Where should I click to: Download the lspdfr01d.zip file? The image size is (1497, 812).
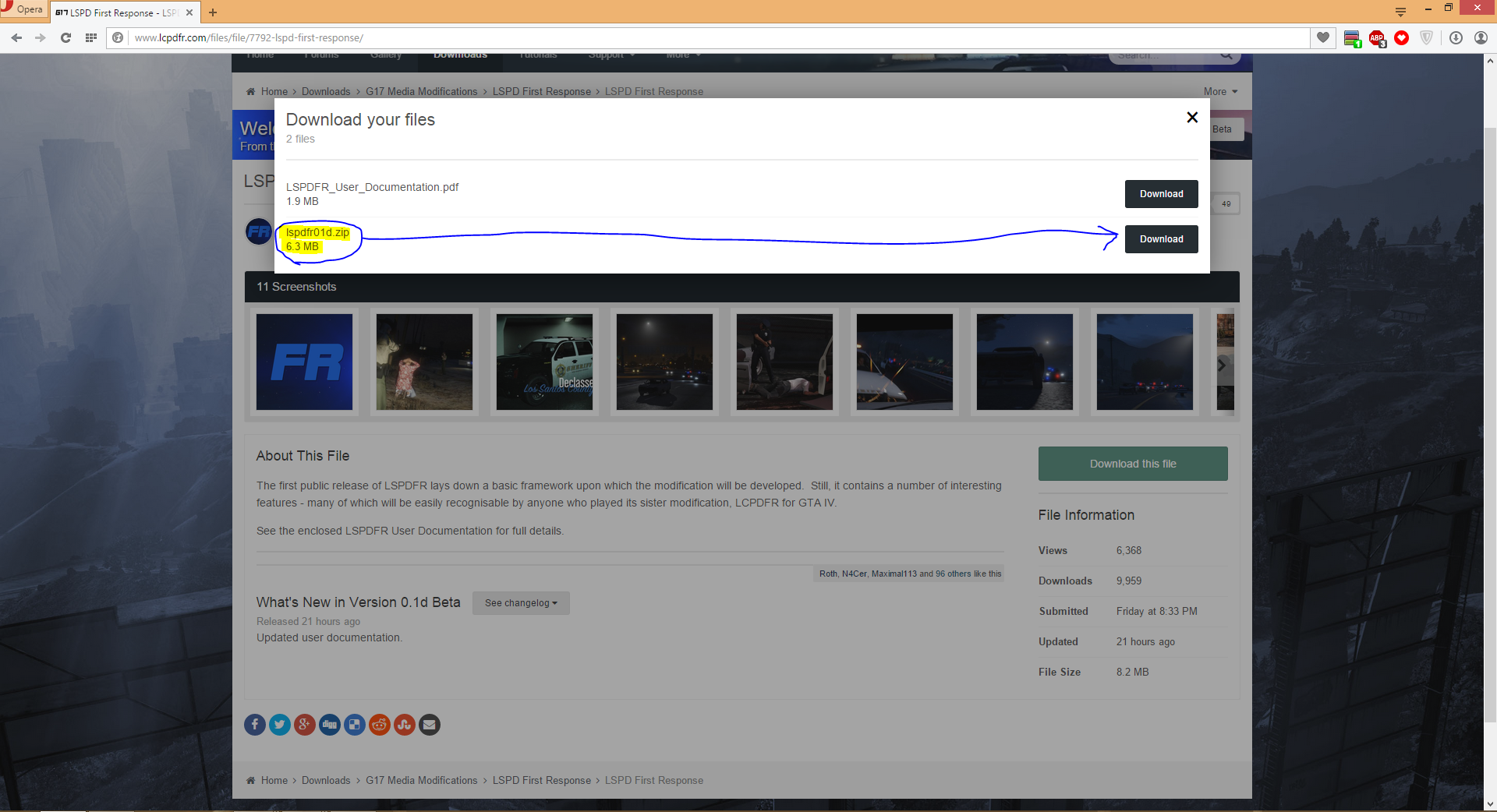click(1162, 239)
